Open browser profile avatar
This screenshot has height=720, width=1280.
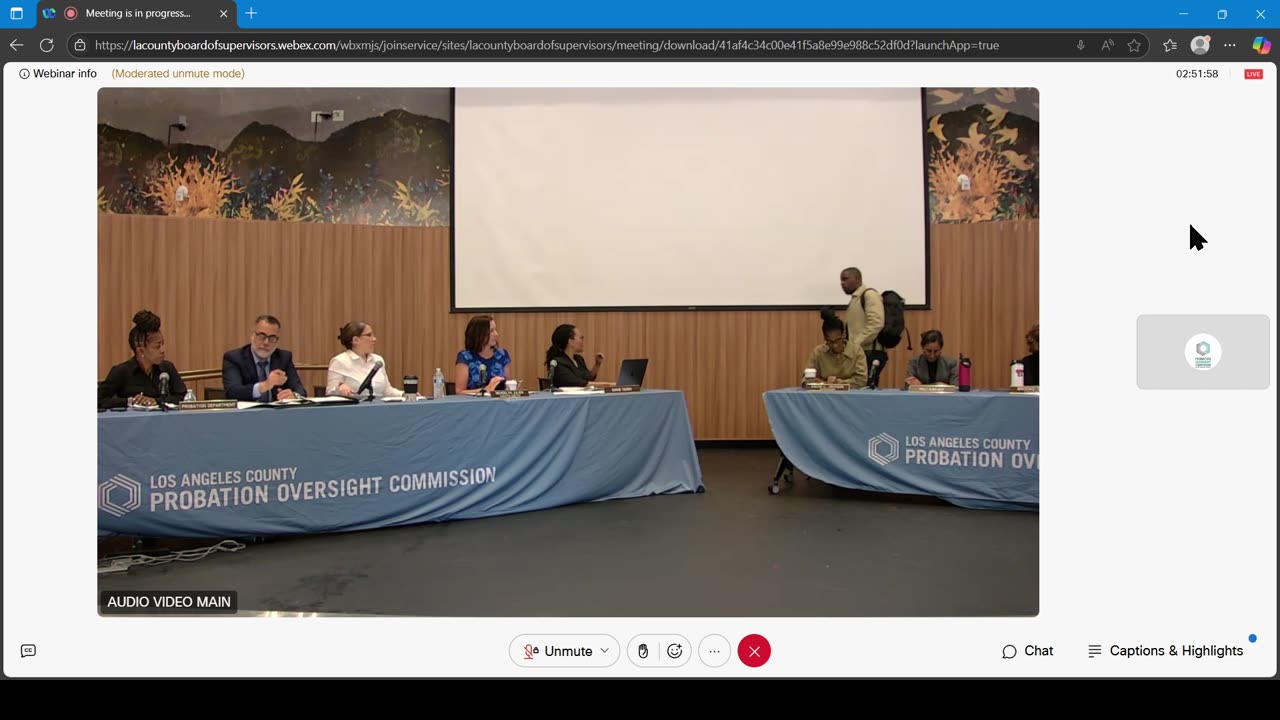click(1200, 45)
